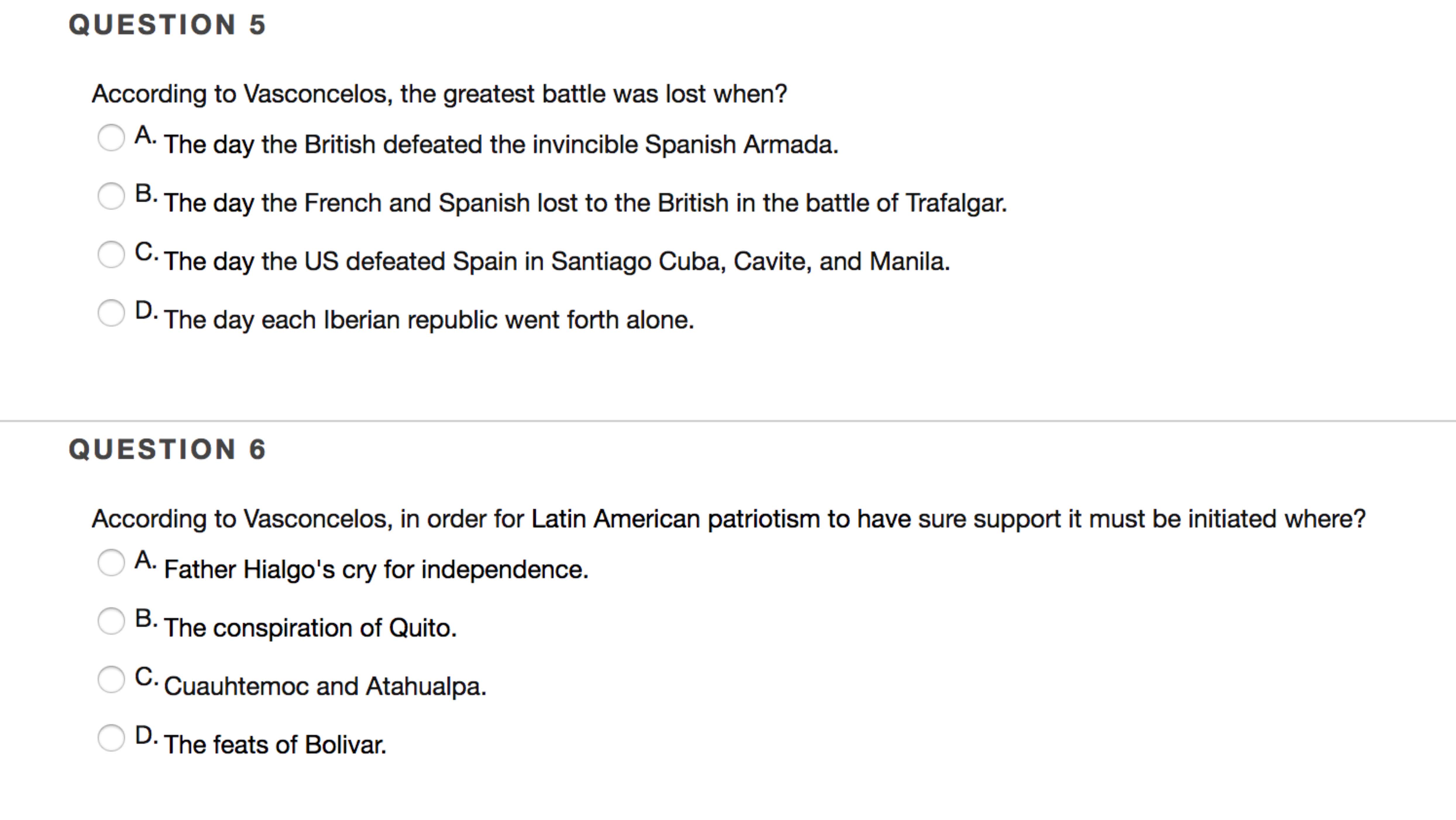The height and width of the screenshot is (820, 1456).
Task: Click the 'Cuauhtemoc and Atahualpa' answer text
Action: pos(325,686)
